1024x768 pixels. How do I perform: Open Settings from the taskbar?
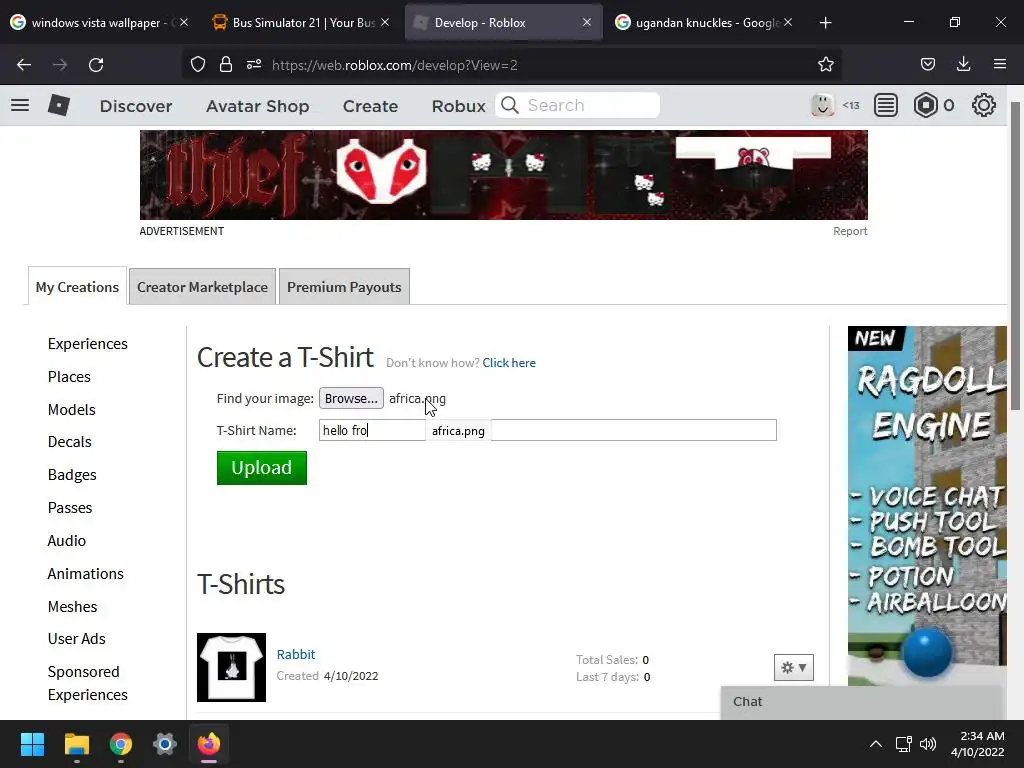165,744
